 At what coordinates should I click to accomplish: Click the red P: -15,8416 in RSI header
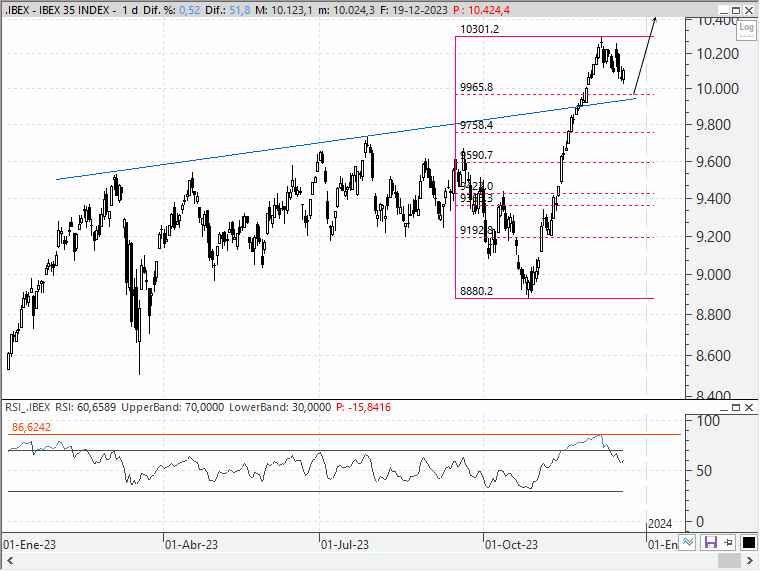[x=363, y=407]
